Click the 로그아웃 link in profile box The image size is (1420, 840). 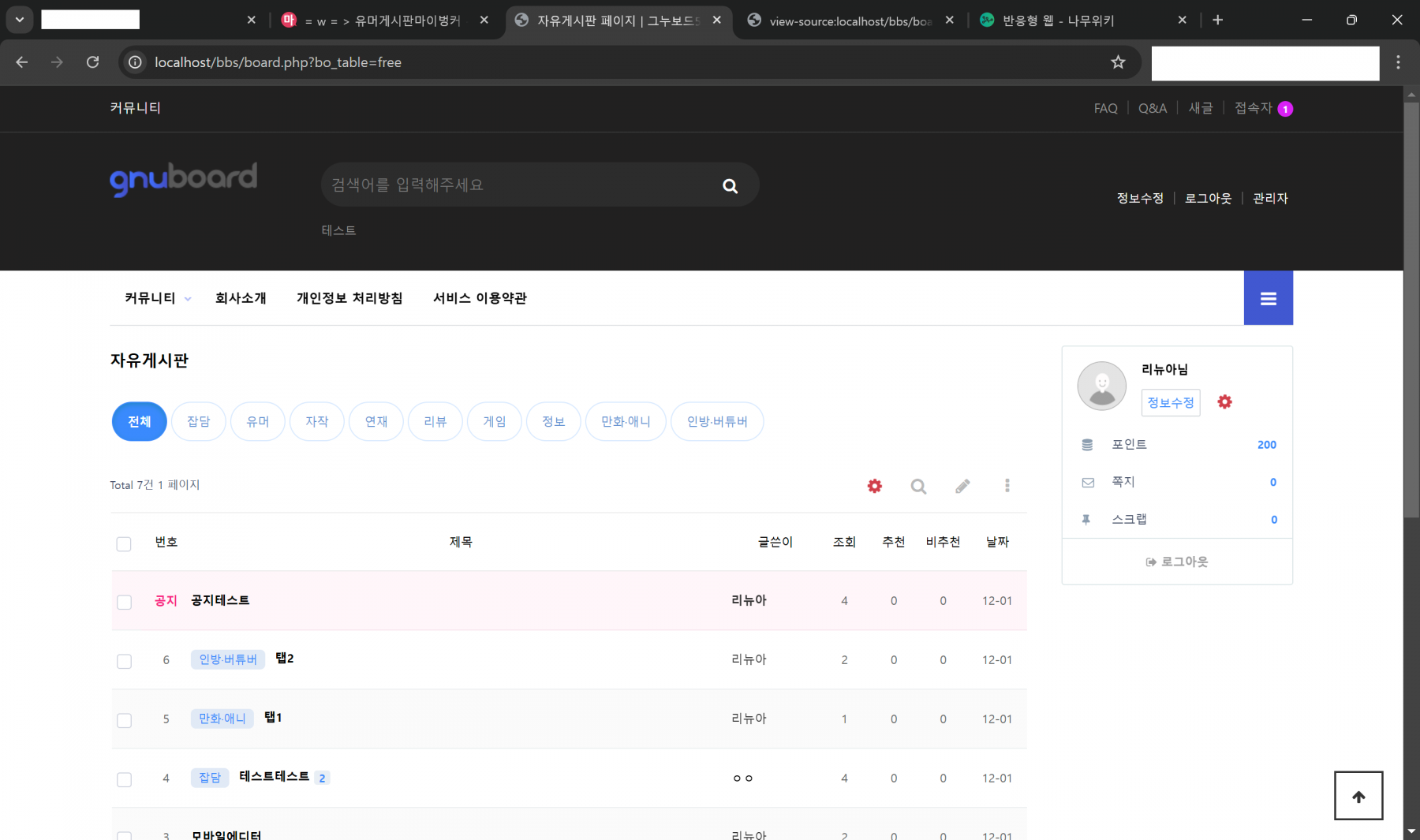click(x=1177, y=562)
